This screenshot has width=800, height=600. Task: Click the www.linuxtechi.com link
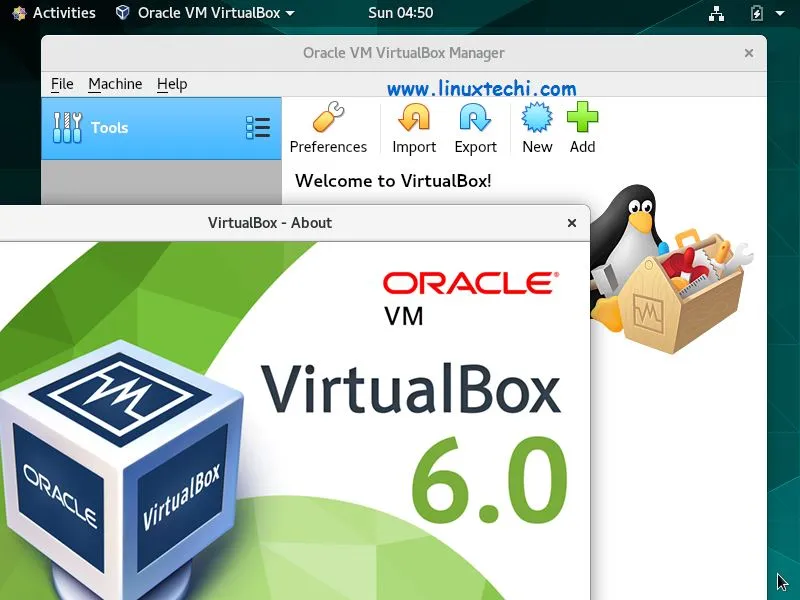click(482, 88)
